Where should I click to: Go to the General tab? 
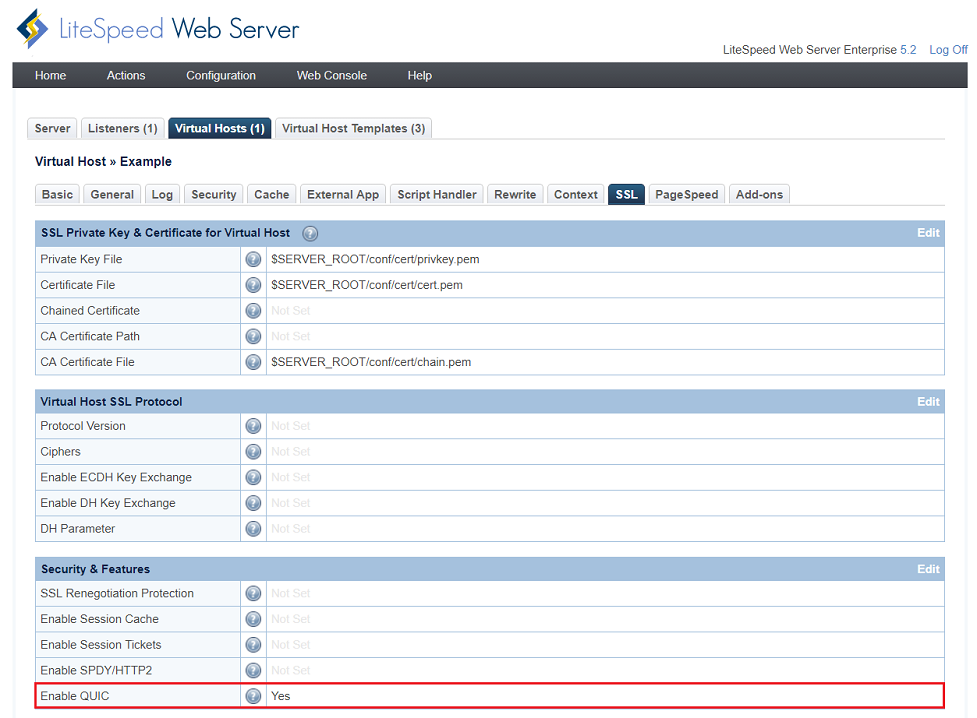[x=112, y=194]
